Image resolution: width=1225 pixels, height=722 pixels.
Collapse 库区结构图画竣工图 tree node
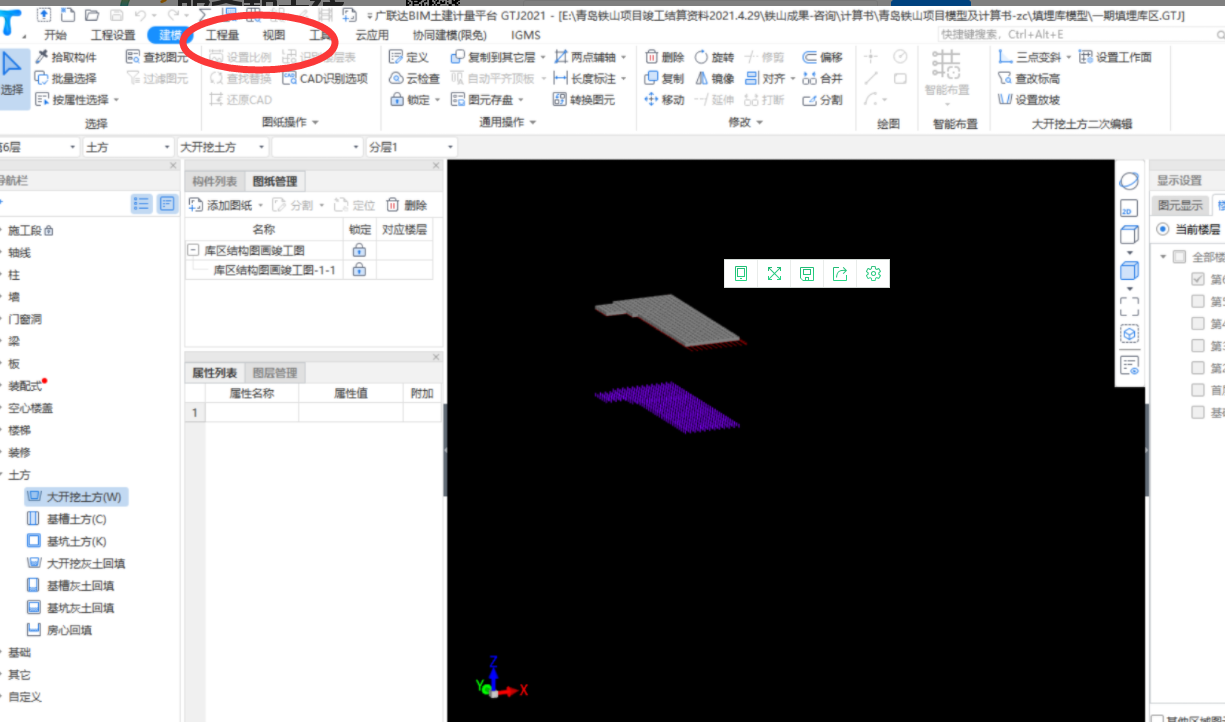[x=194, y=251]
